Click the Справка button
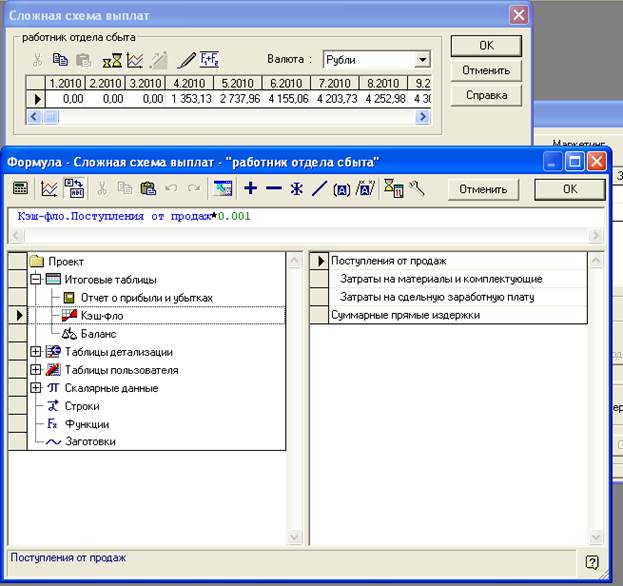The image size is (623, 586). 486,95
